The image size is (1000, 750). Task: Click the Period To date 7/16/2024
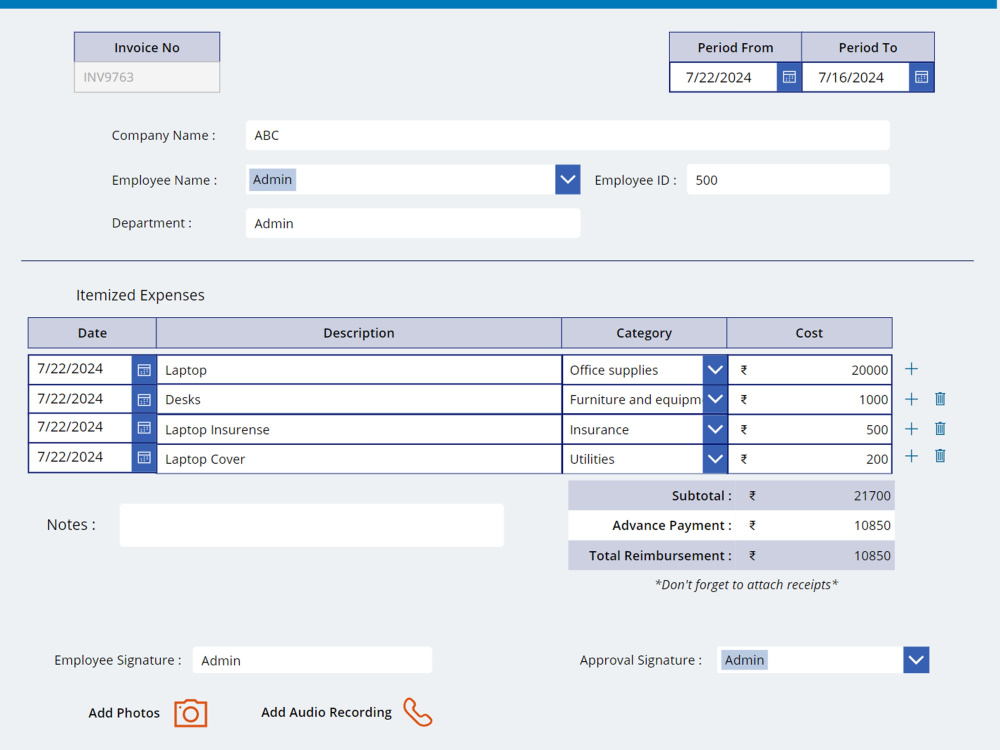[x=856, y=77]
